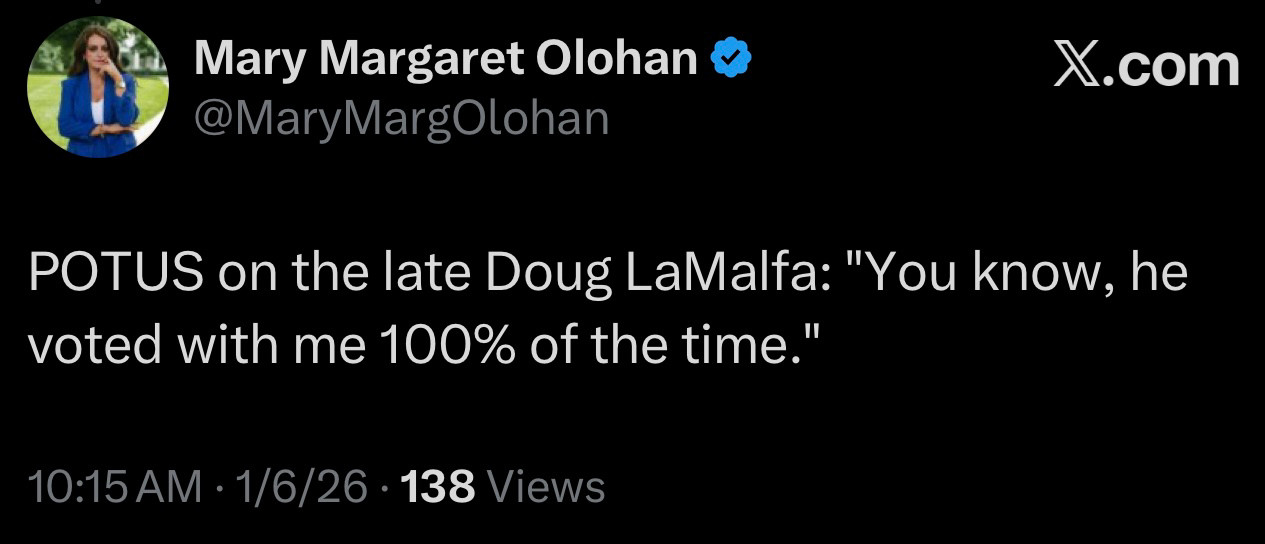Image resolution: width=1265 pixels, height=544 pixels.
Task: Click the surname "Olohan" in the display name
Action: 617,60
